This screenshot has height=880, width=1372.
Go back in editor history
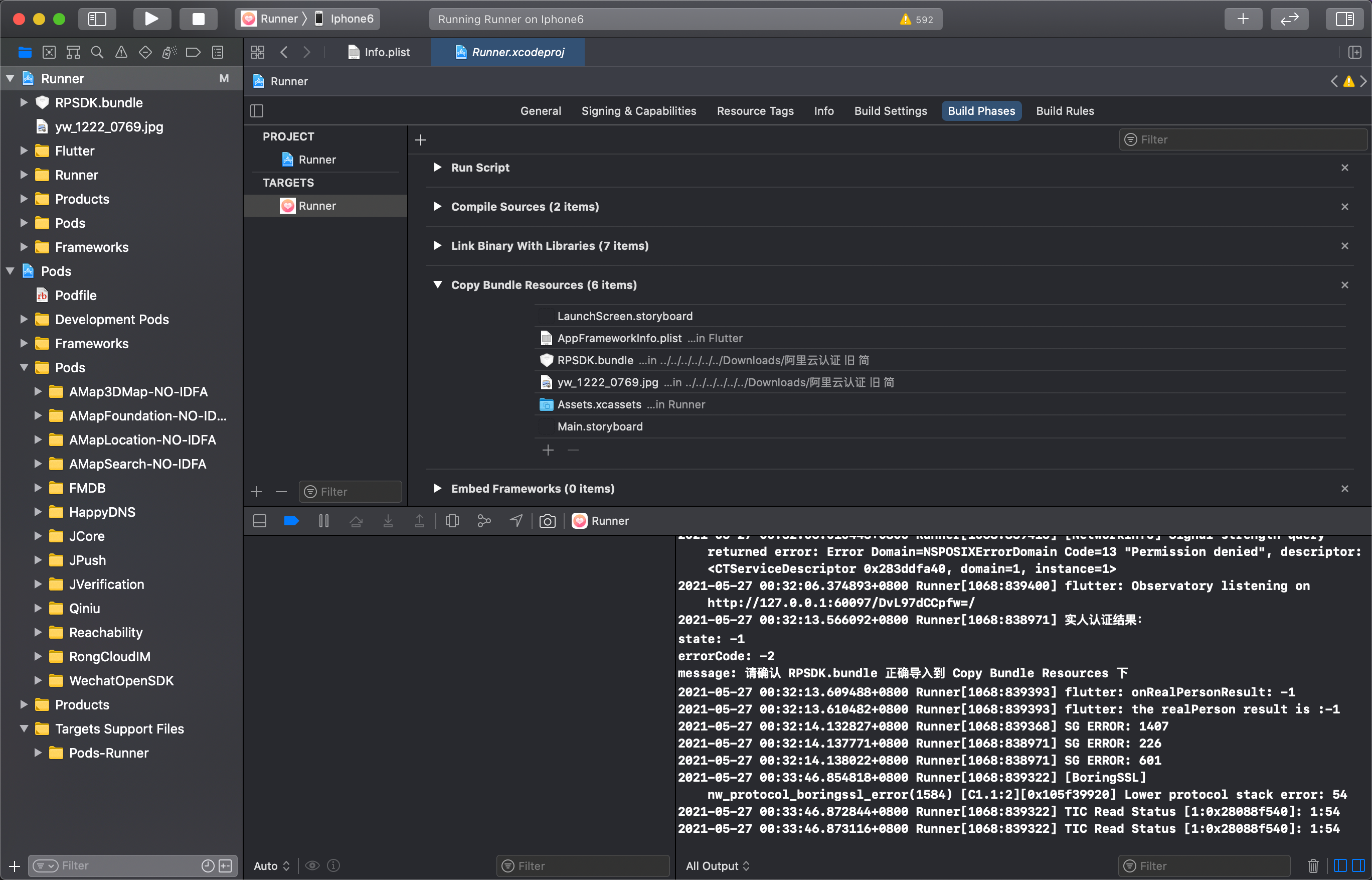pos(284,53)
